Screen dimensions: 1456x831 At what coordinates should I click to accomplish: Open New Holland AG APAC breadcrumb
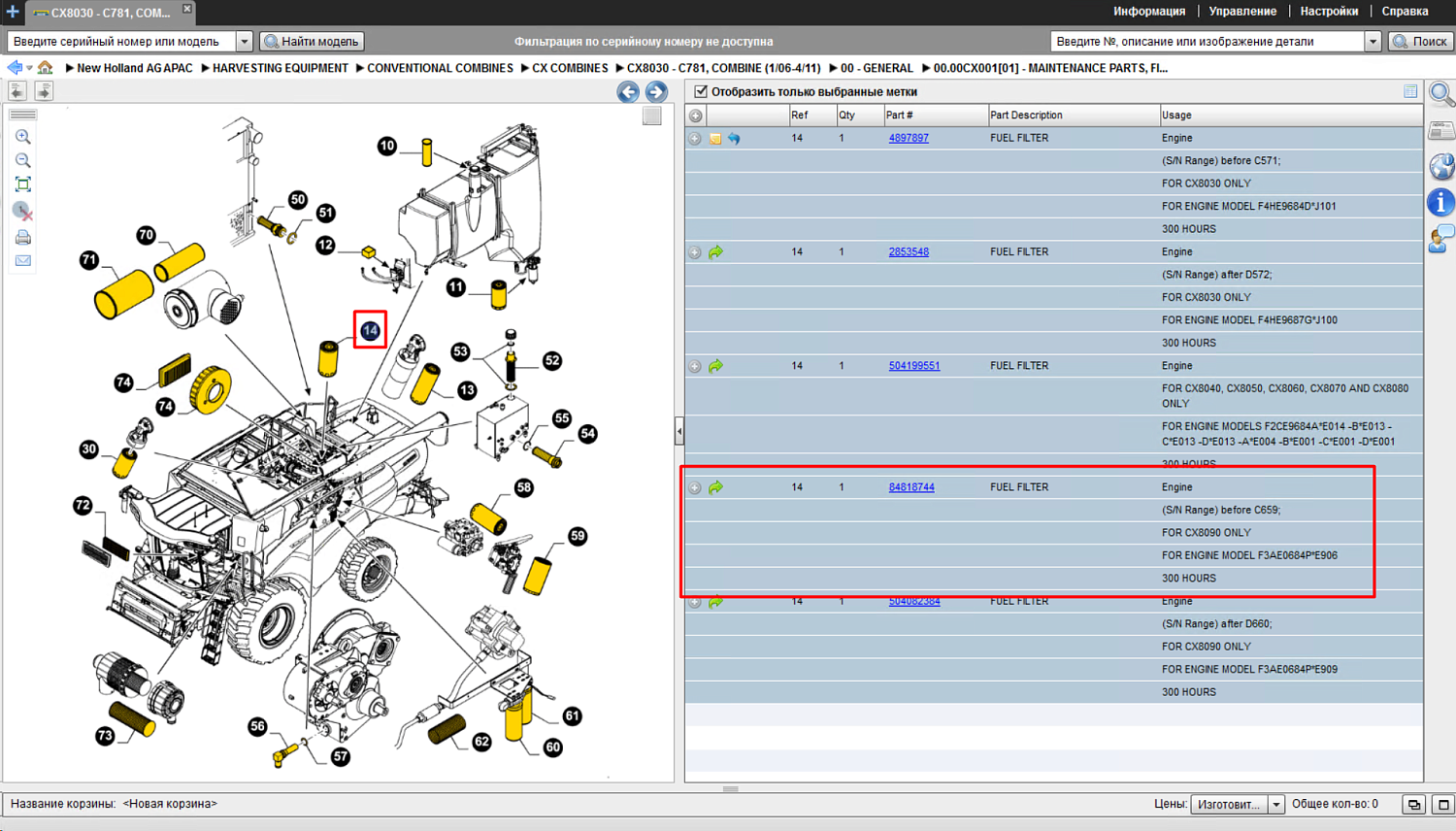coord(134,68)
